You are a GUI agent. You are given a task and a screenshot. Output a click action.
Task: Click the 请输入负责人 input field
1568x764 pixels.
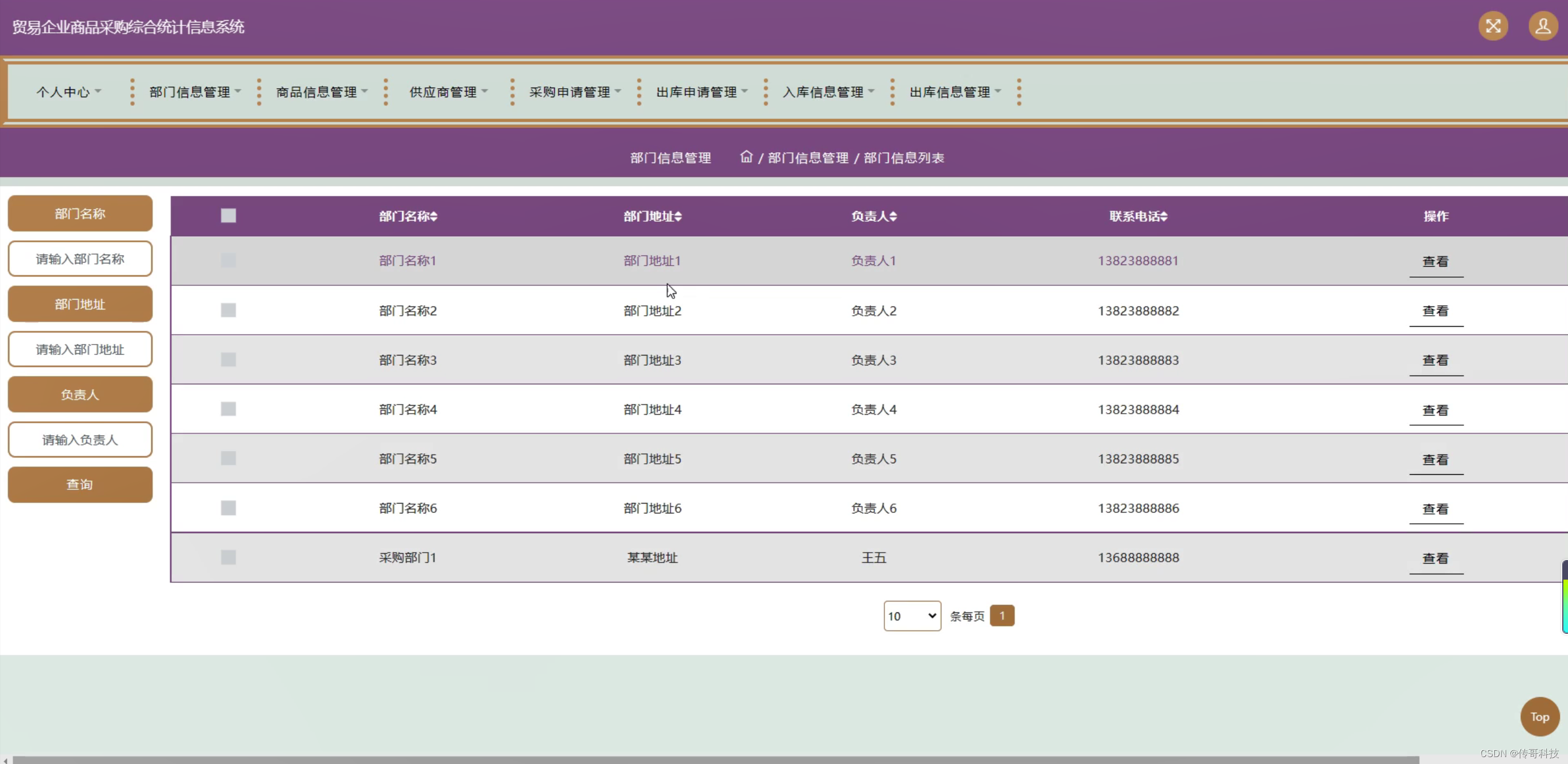79,439
